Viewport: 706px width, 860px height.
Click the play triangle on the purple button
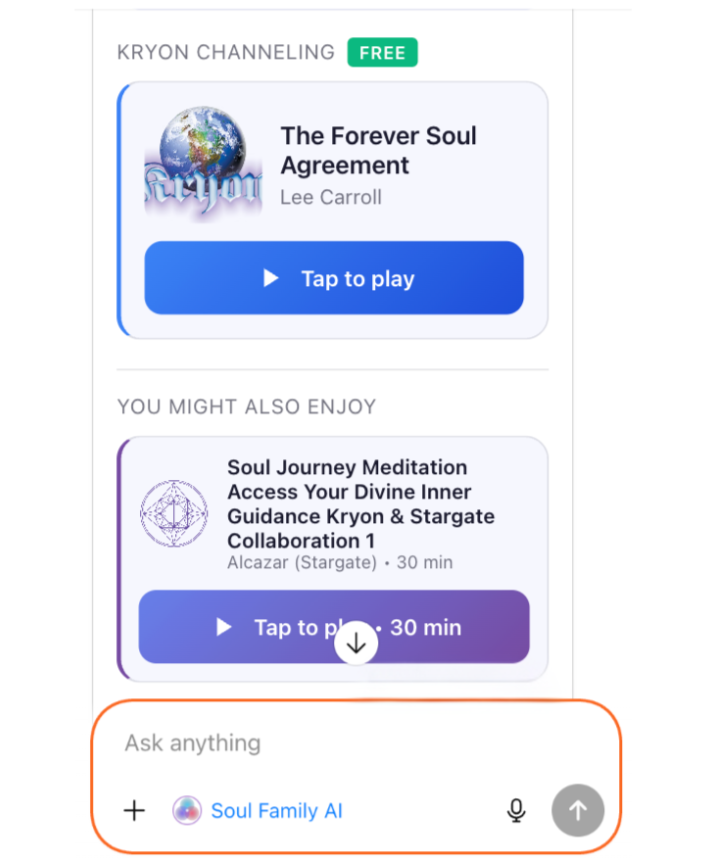coord(224,627)
